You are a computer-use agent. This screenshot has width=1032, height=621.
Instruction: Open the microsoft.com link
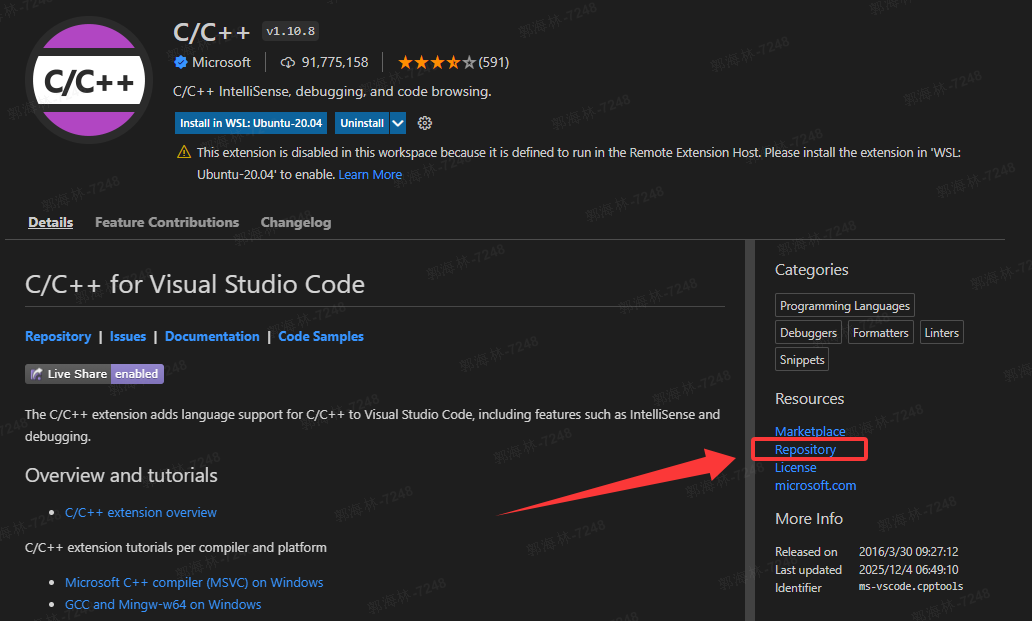point(815,485)
